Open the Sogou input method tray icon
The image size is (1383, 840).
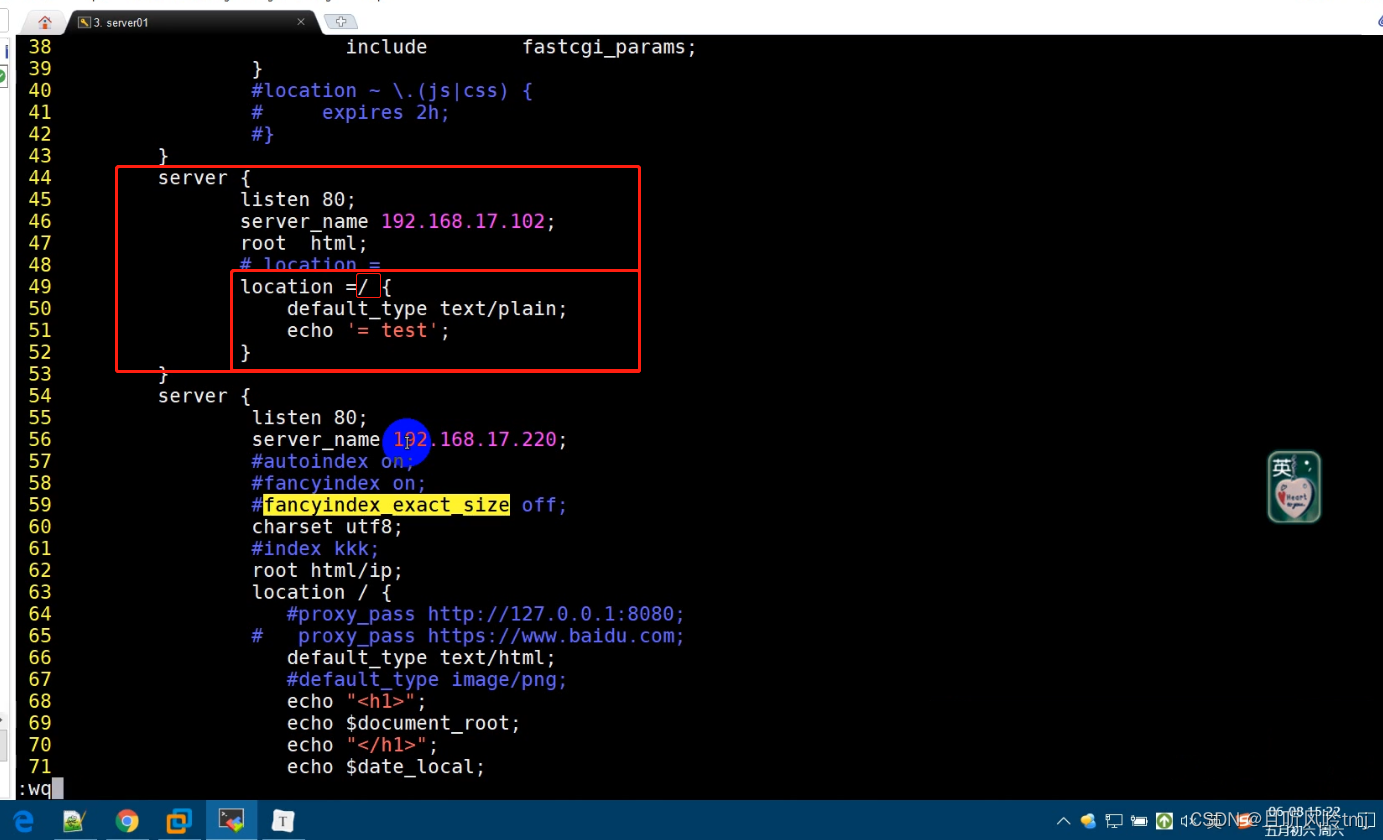click(1242, 821)
